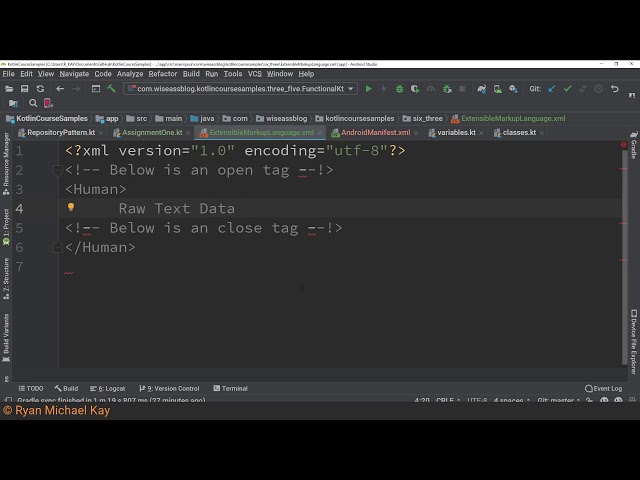Click the Run with Coverage shield icon
The image size is (640, 480).
click(x=415, y=89)
